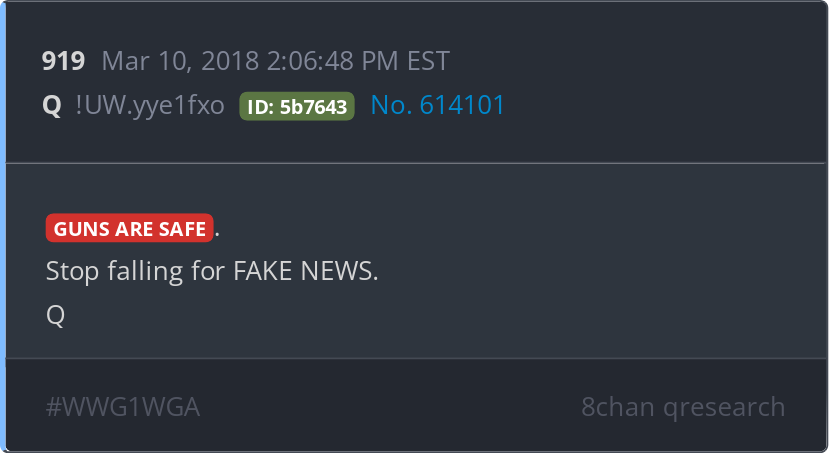Screen dimensions: 830x454
Task: Click post number 919
Action: click(x=64, y=61)
